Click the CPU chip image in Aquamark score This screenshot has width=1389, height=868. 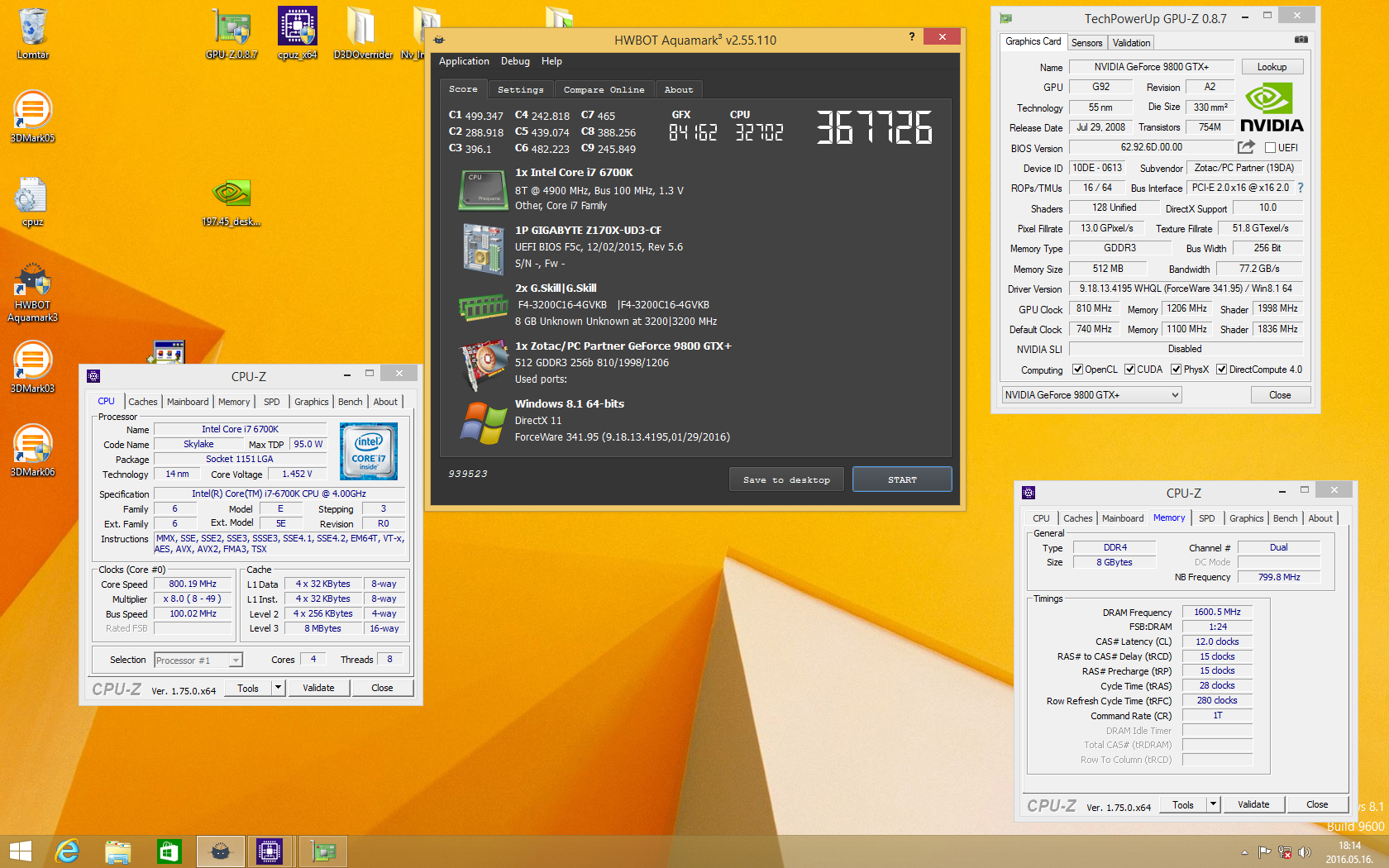pyautogui.click(x=483, y=189)
